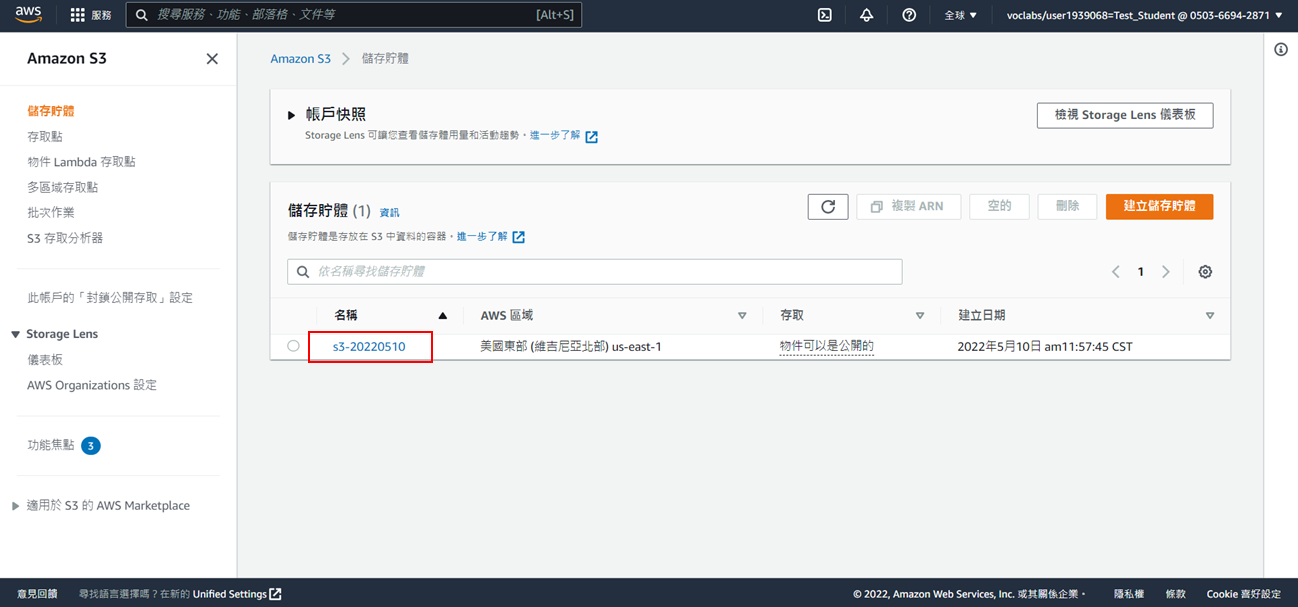Screen dimensions: 1298x607
Task: Close the Amazon S3 sidebar
Action: 212,59
